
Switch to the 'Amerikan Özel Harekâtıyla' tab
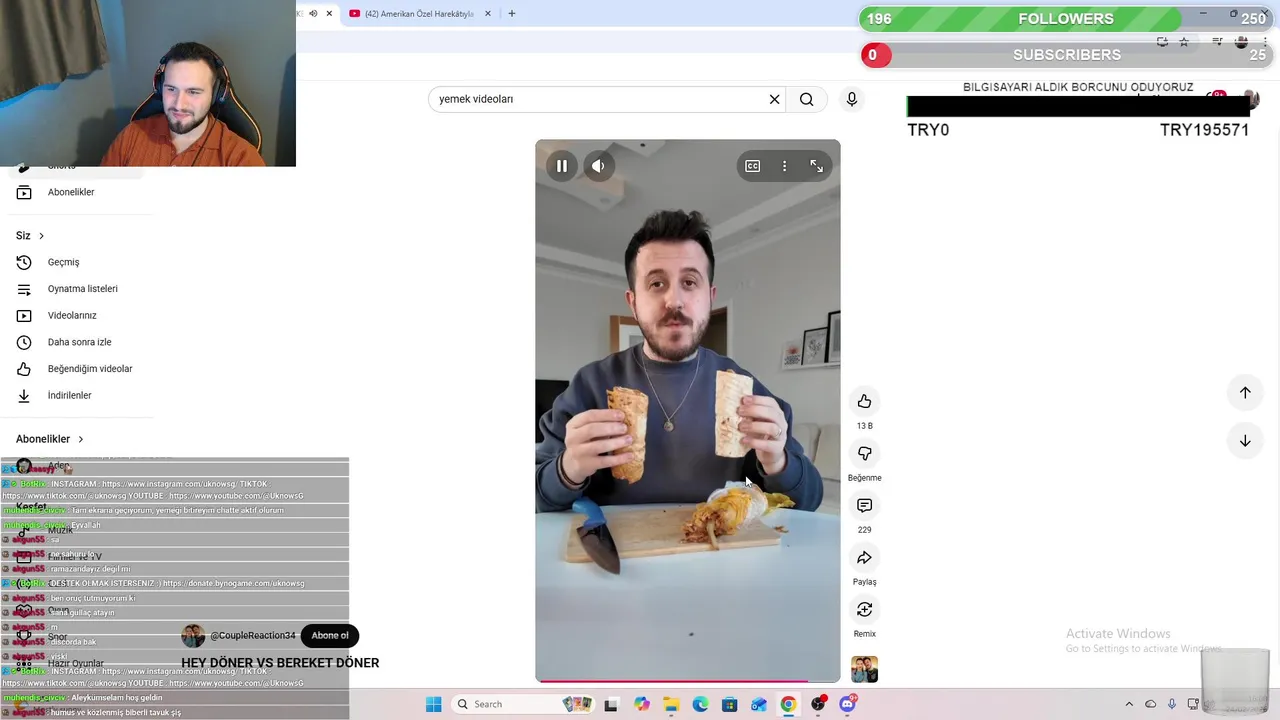[x=412, y=14]
